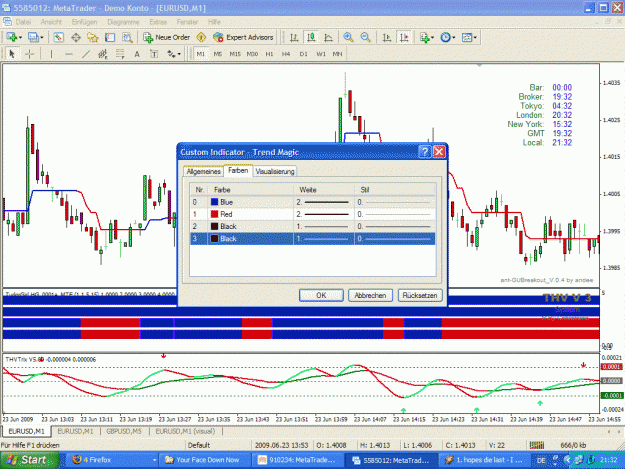This screenshot has width=625, height=469.
Task: Select the text A tool
Action: click(x=137, y=54)
